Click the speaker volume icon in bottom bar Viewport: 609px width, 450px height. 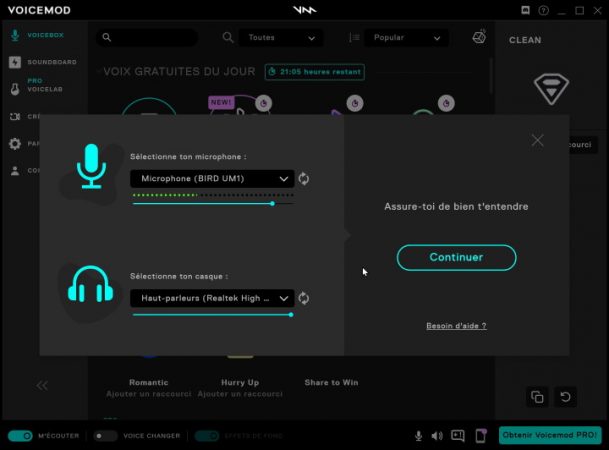tap(437, 436)
